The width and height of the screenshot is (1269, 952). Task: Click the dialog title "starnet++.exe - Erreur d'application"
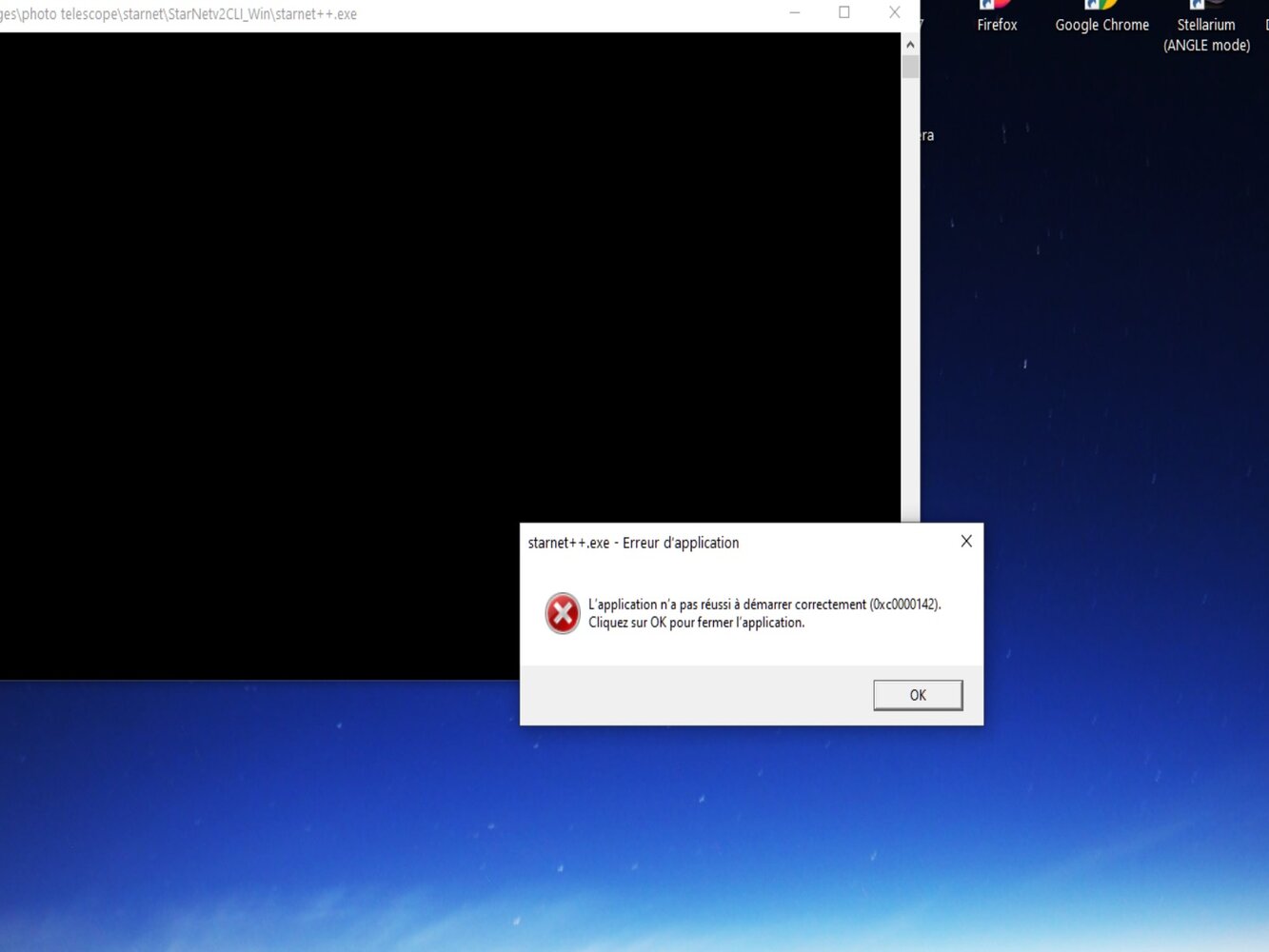pyautogui.click(x=633, y=543)
